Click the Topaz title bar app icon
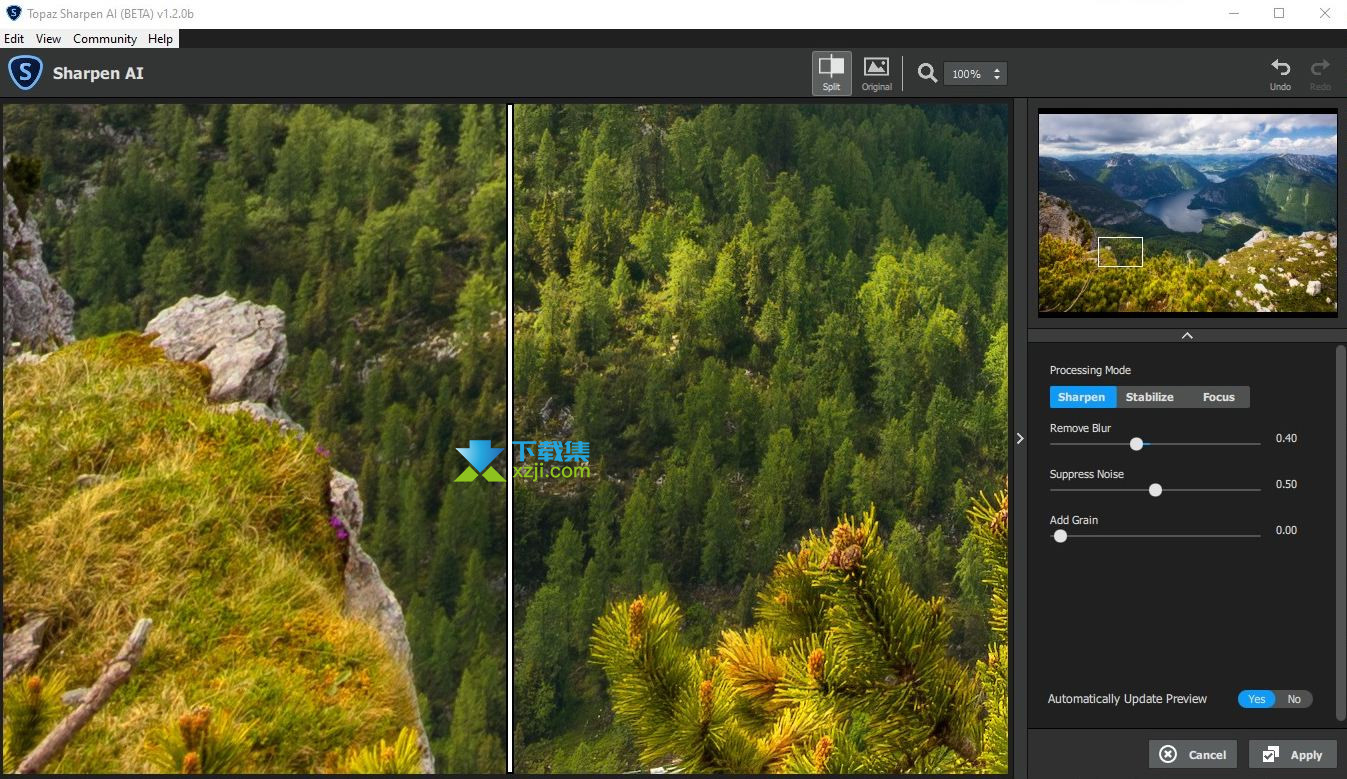This screenshot has width=1347, height=779. (13, 13)
